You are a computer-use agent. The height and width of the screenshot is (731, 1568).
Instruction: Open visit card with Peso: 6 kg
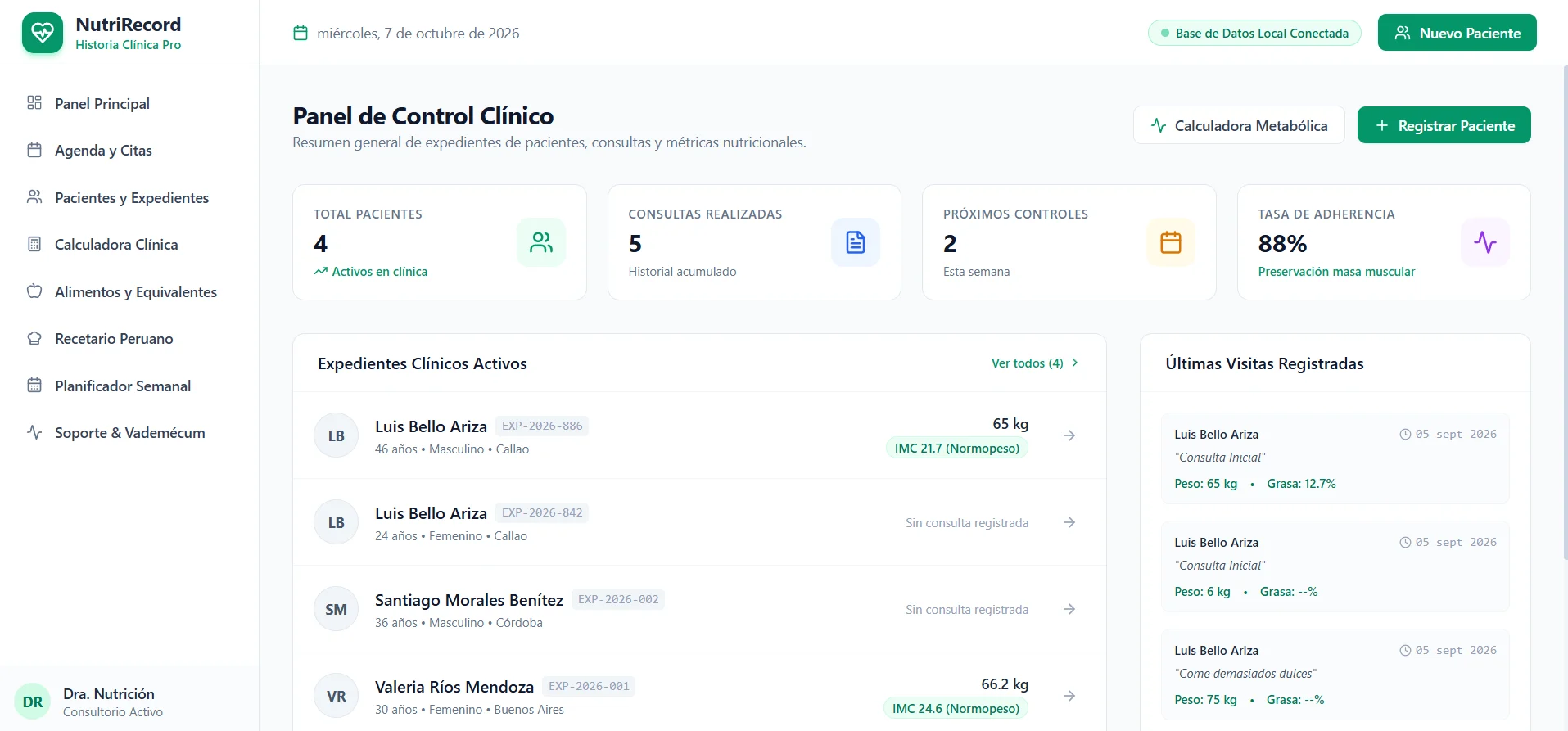(1335, 566)
